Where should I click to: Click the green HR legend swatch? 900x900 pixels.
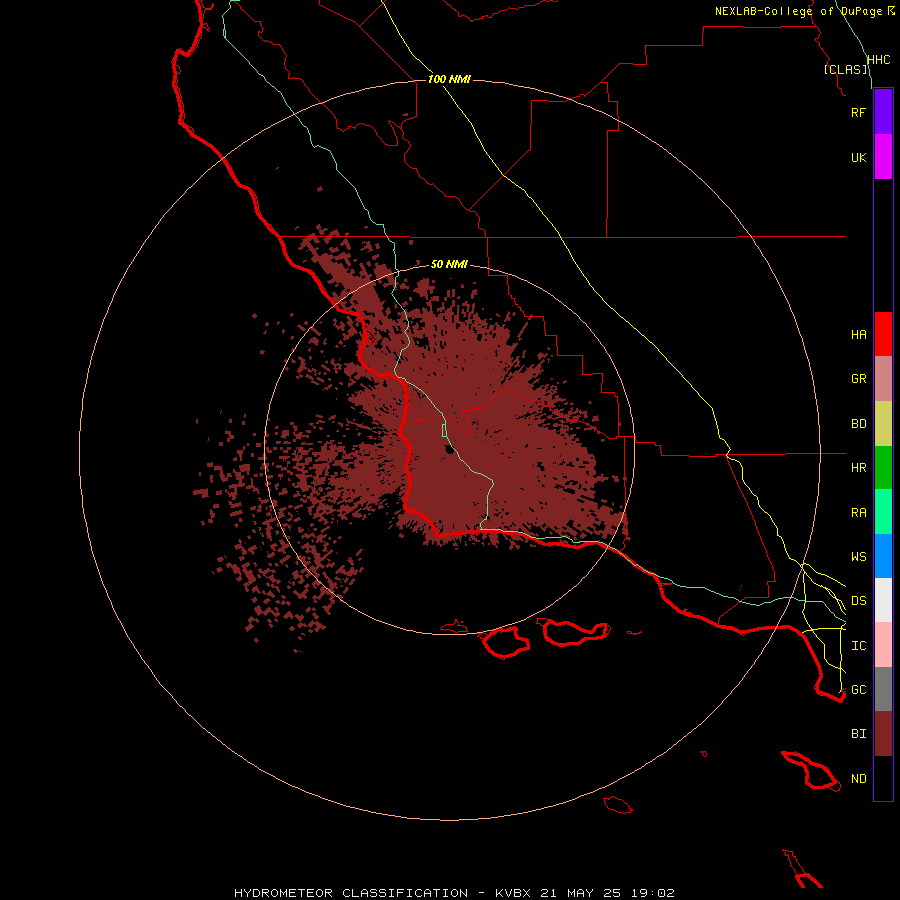[x=883, y=468]
